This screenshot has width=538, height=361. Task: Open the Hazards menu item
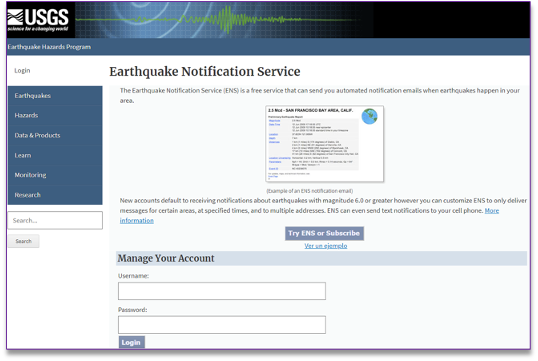[55, 115]
